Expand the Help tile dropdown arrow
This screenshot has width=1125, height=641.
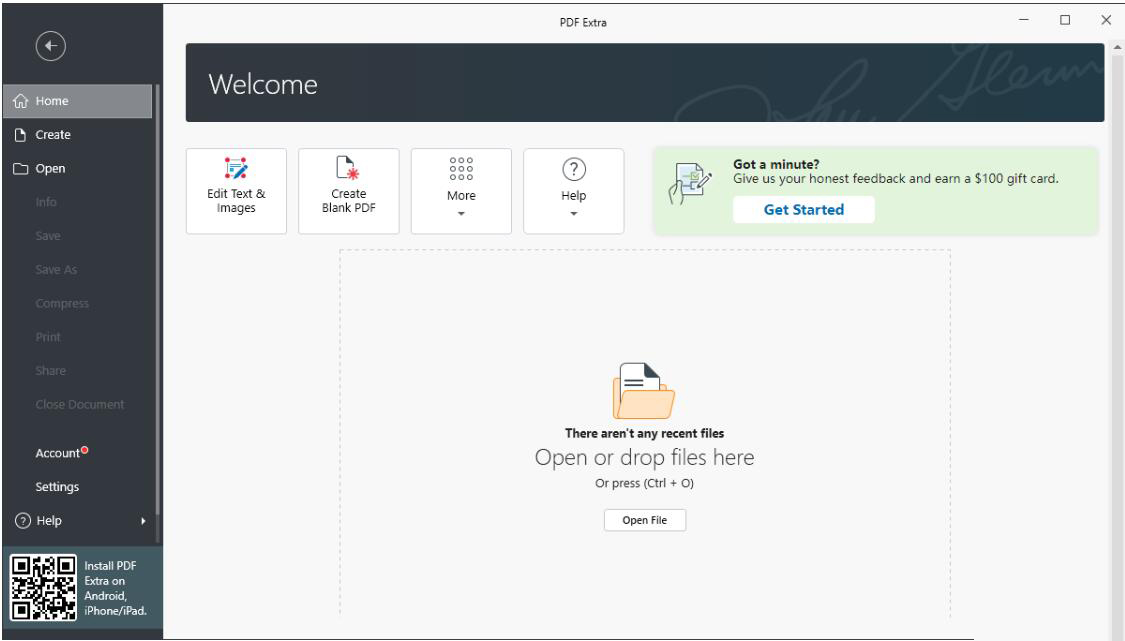[x=574, y=214]
